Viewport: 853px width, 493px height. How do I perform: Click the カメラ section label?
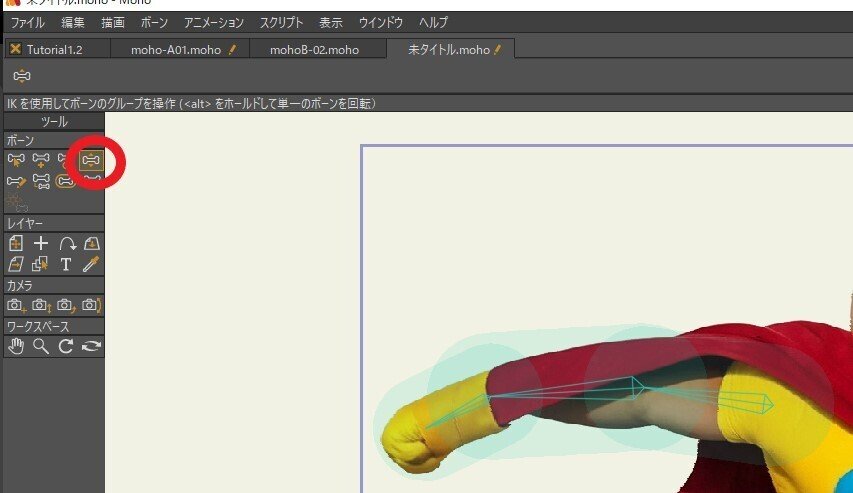19,285
